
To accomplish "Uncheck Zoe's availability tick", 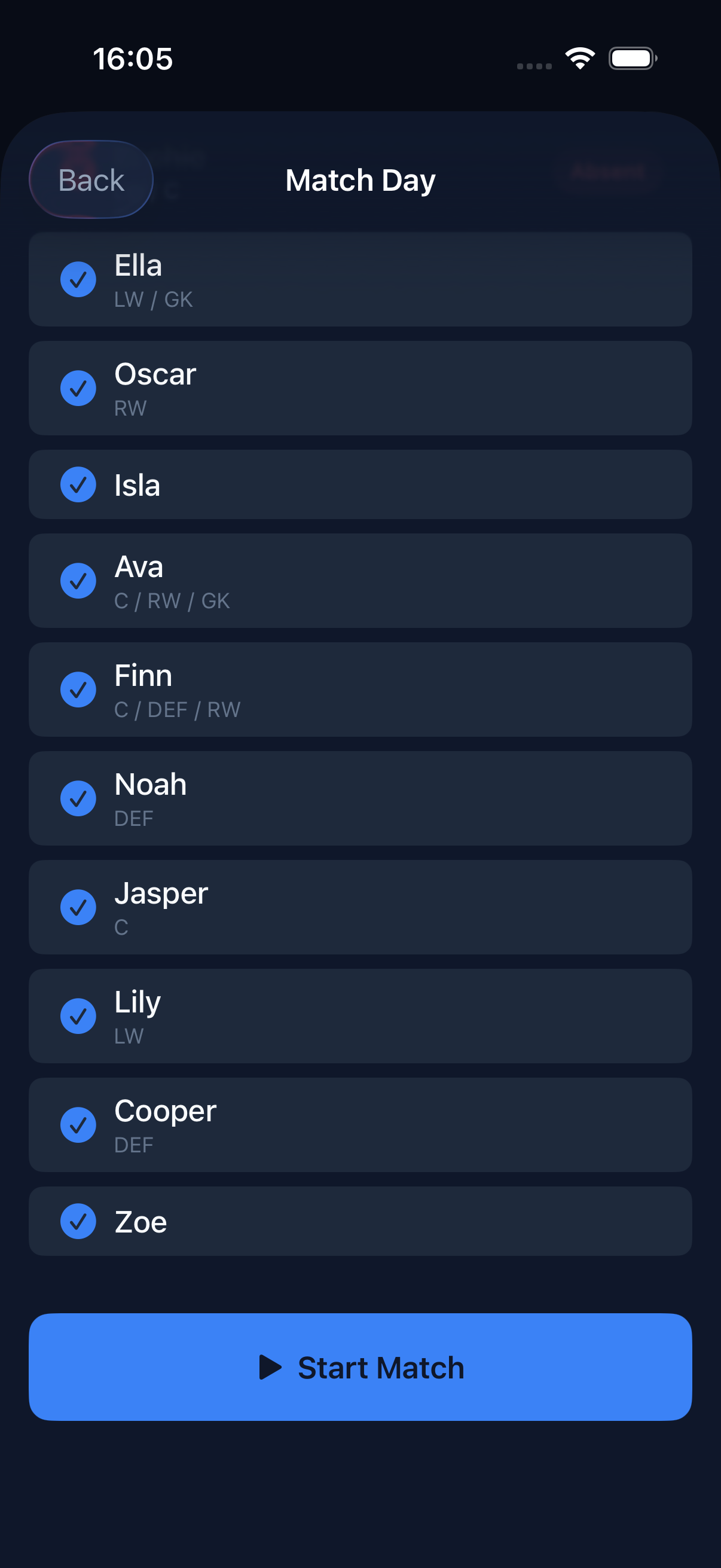I will [x=78, y=1221].
